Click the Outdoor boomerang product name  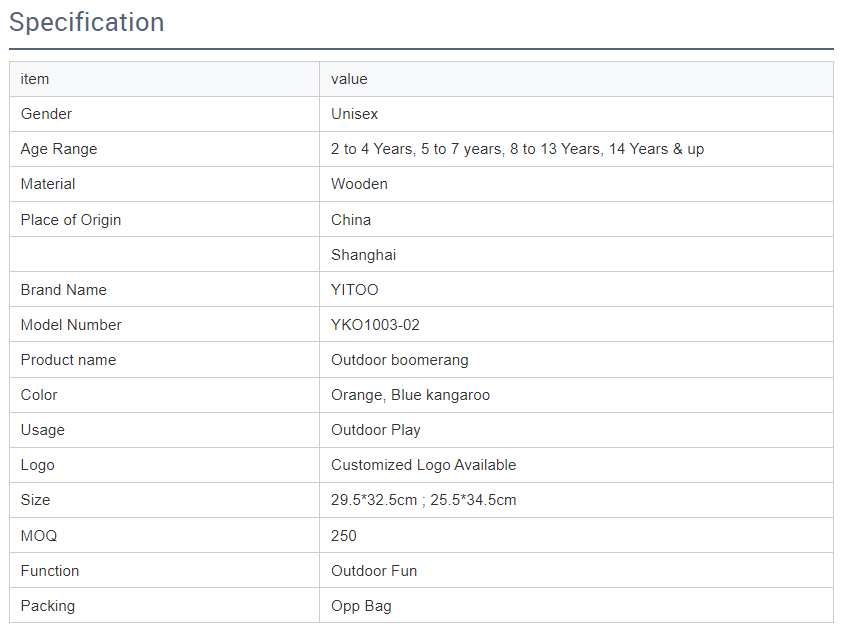(x=399, y=360)
